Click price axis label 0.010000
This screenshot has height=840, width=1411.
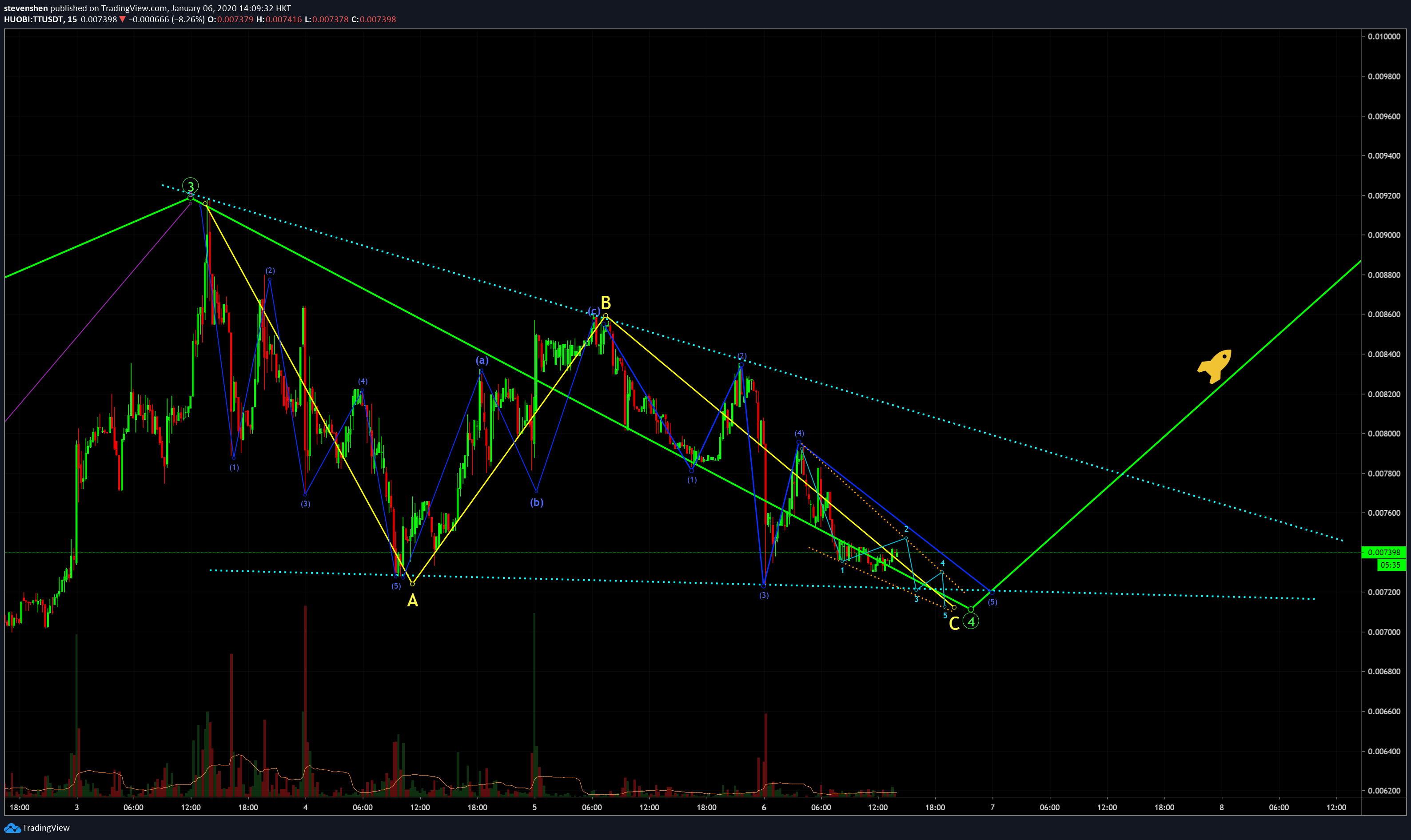[x=1384, y=36]
